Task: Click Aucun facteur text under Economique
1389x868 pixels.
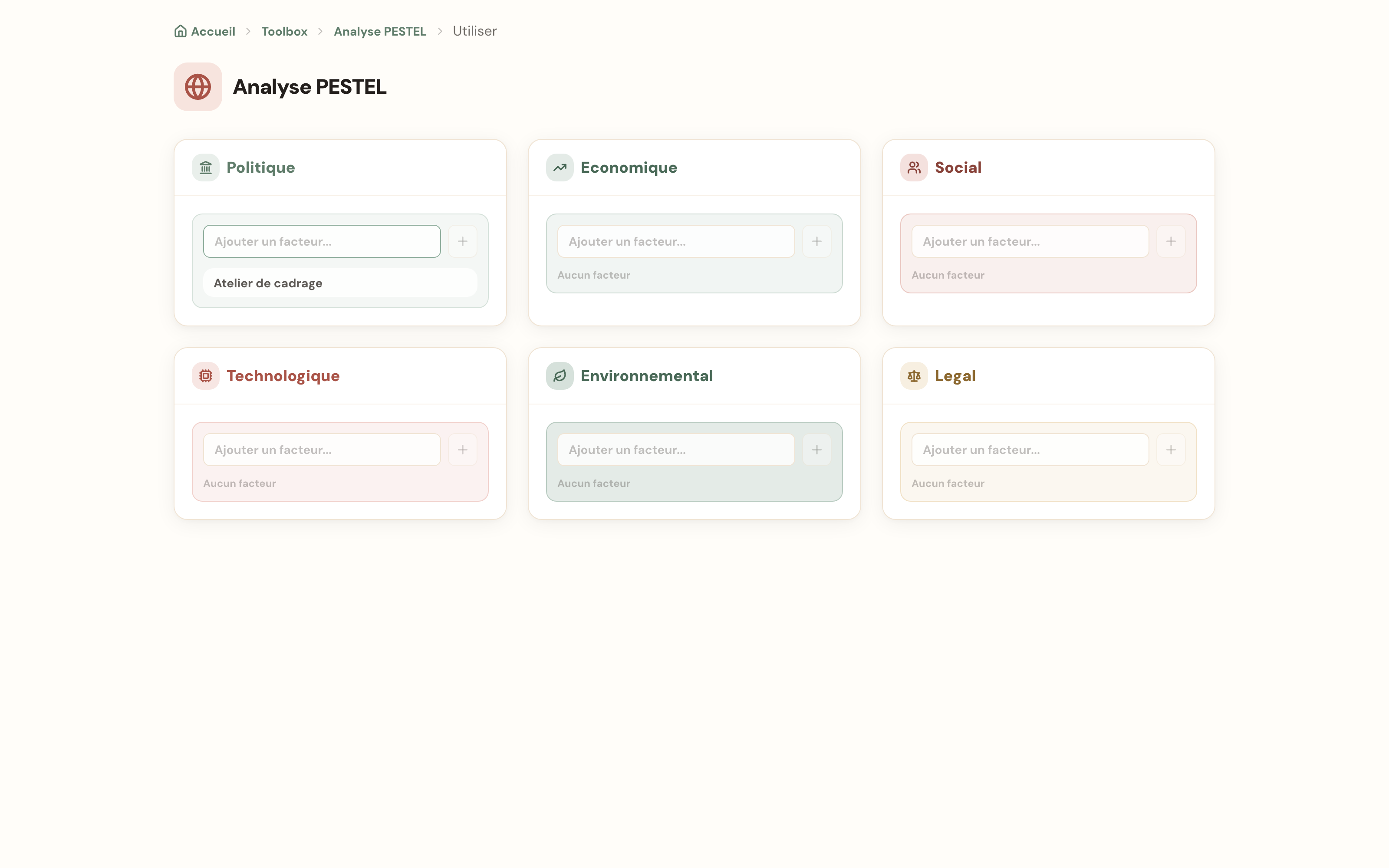Action: click(593, 275)
